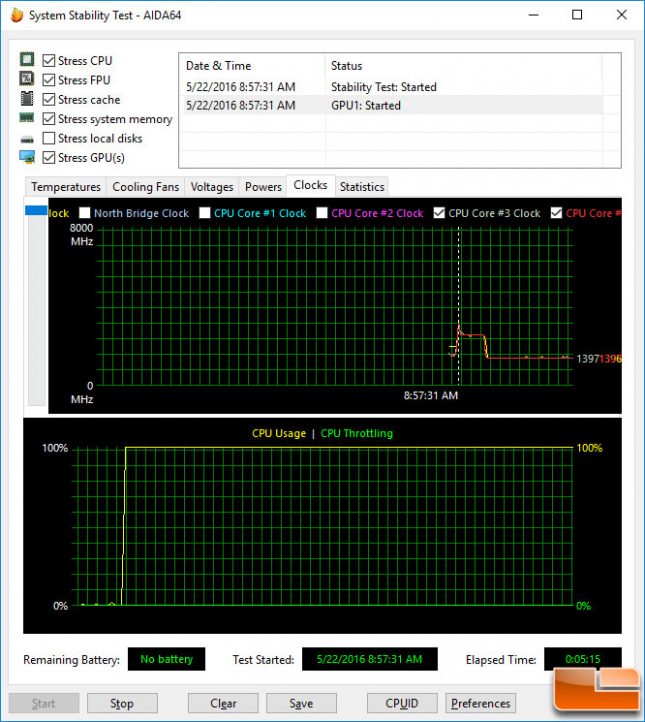Click the cache chip icon beside Stress cache

tap(27, 99)
